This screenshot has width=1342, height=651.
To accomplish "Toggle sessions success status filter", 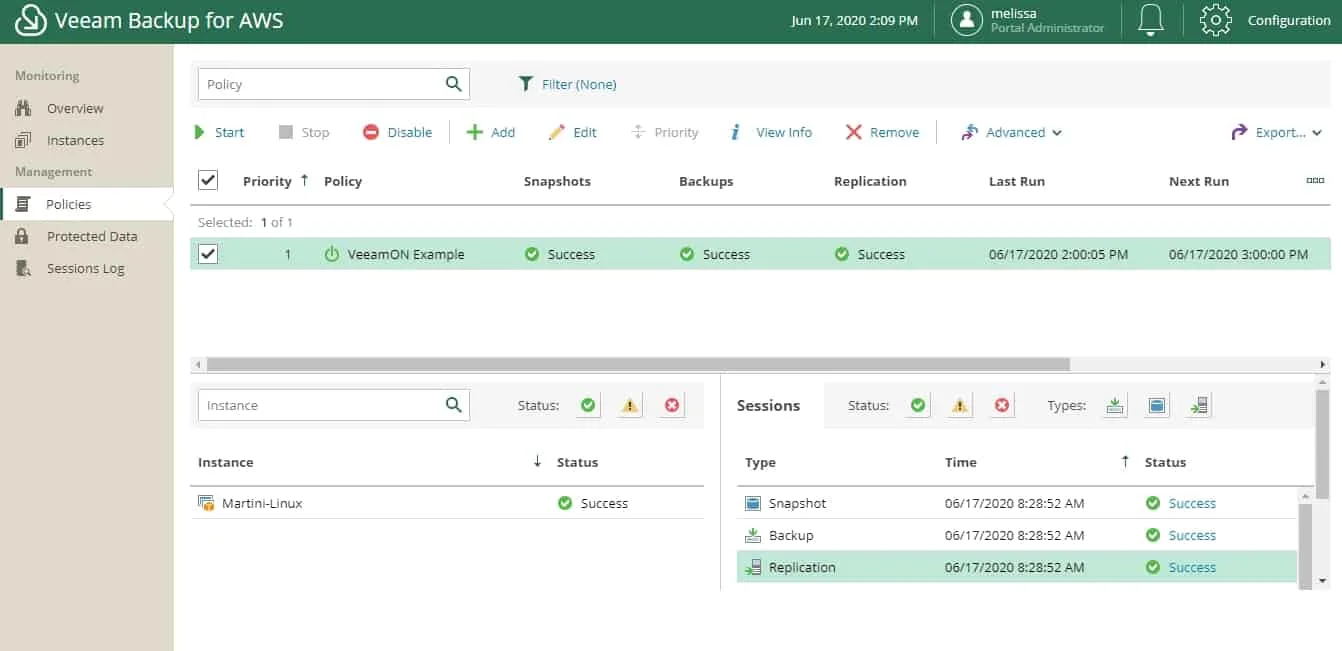I will point(918,405).
